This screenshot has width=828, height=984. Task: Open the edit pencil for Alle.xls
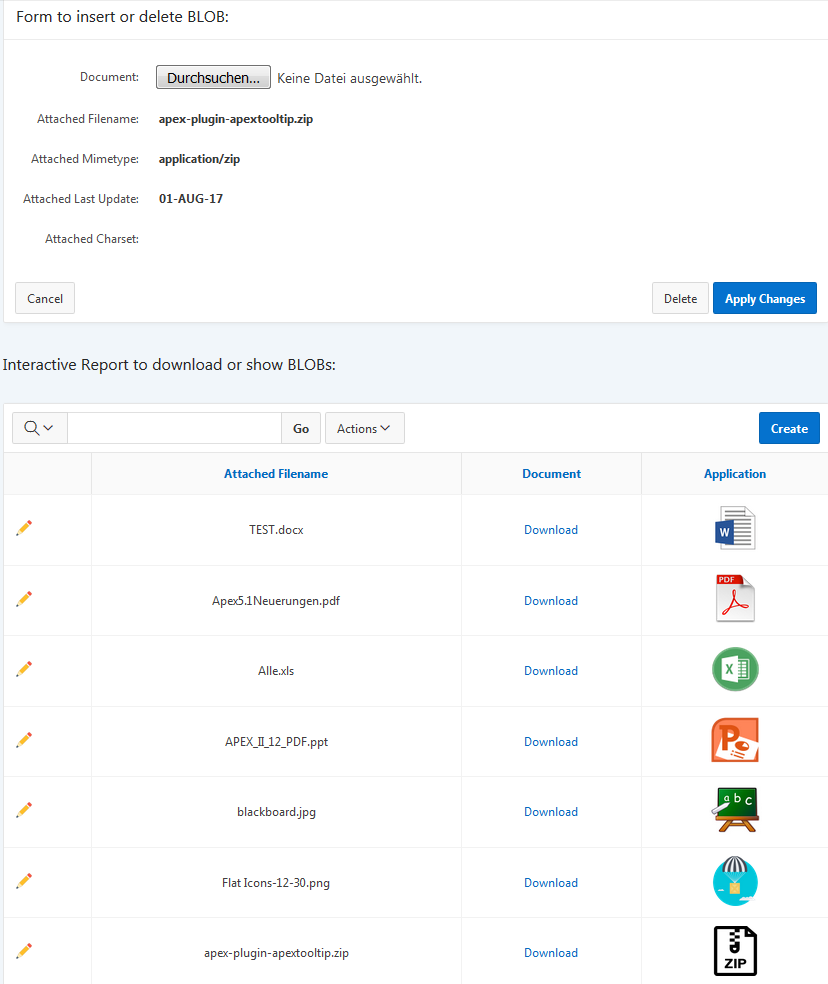click(x=24, y=669)
